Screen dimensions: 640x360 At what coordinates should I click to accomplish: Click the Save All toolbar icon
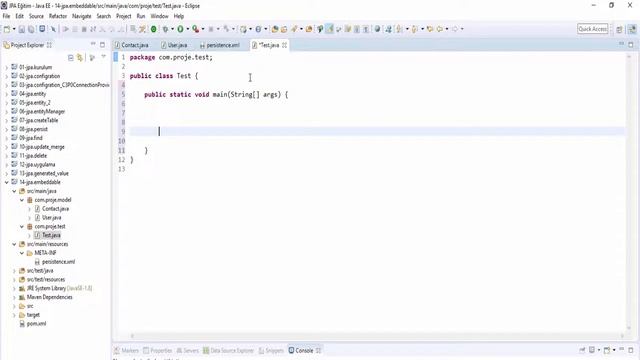coord(31,29)
